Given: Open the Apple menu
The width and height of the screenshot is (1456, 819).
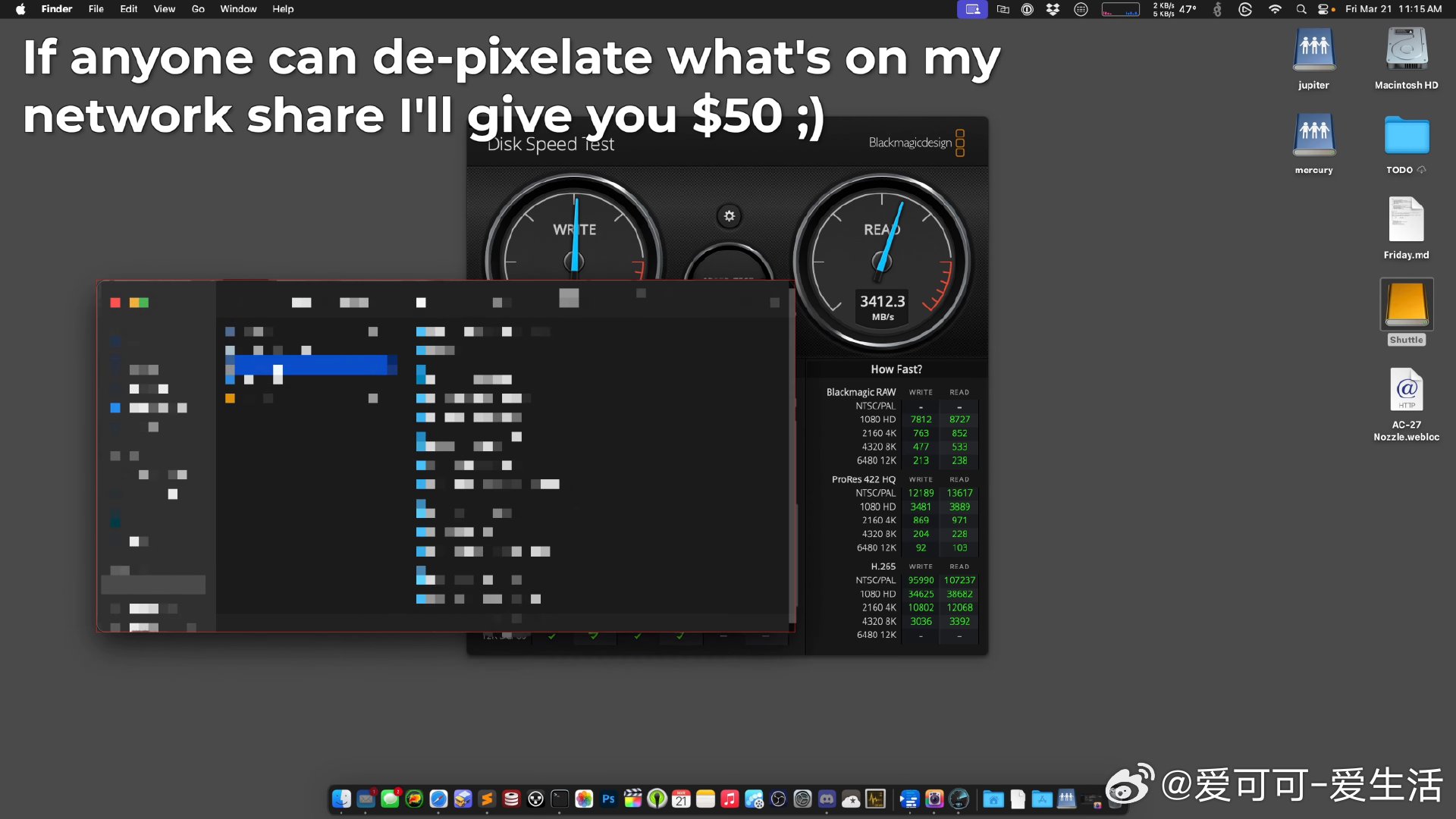Looking at the screenshot, I should click(20, 9).
